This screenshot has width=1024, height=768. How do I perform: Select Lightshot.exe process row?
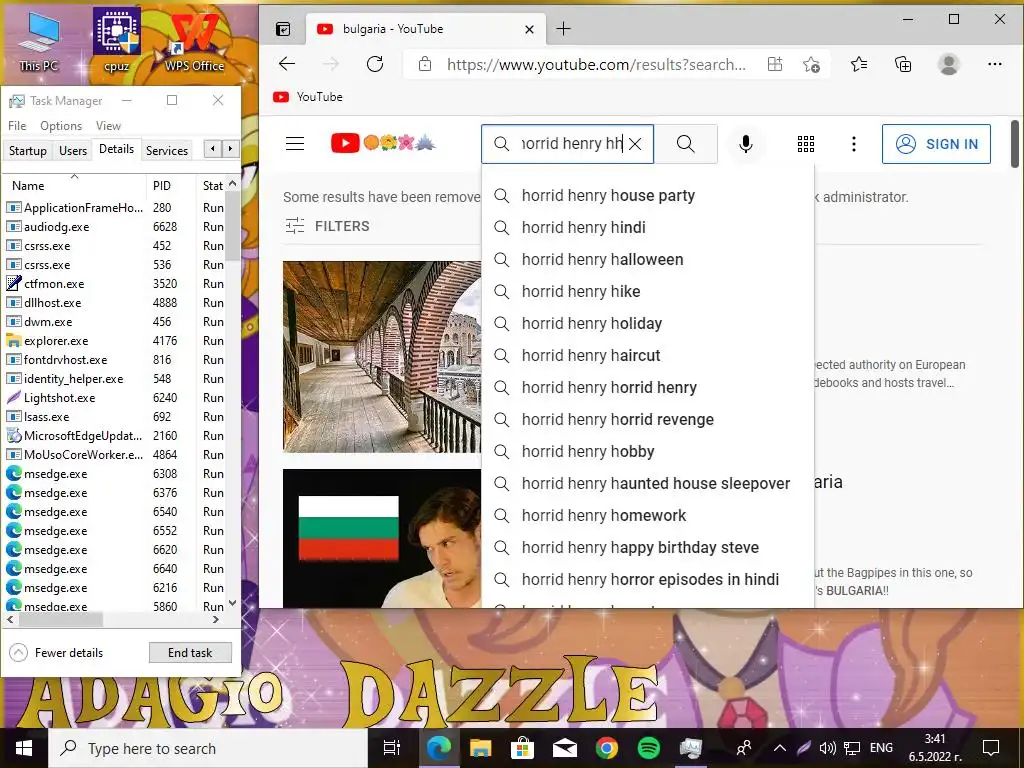point(115,397)
